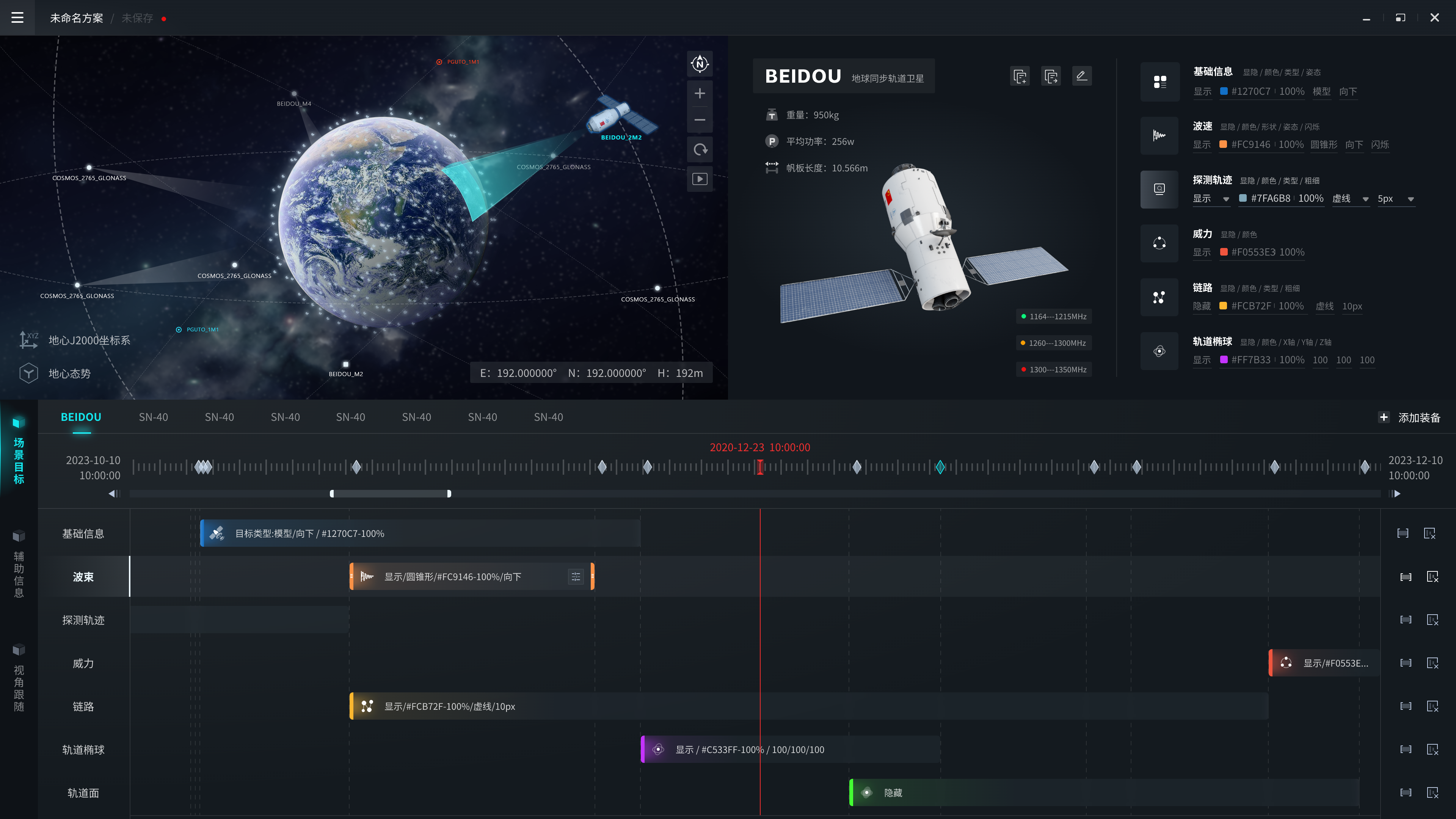Click delete-clip icon in 探测轨迹 row

coord(1433,620)
